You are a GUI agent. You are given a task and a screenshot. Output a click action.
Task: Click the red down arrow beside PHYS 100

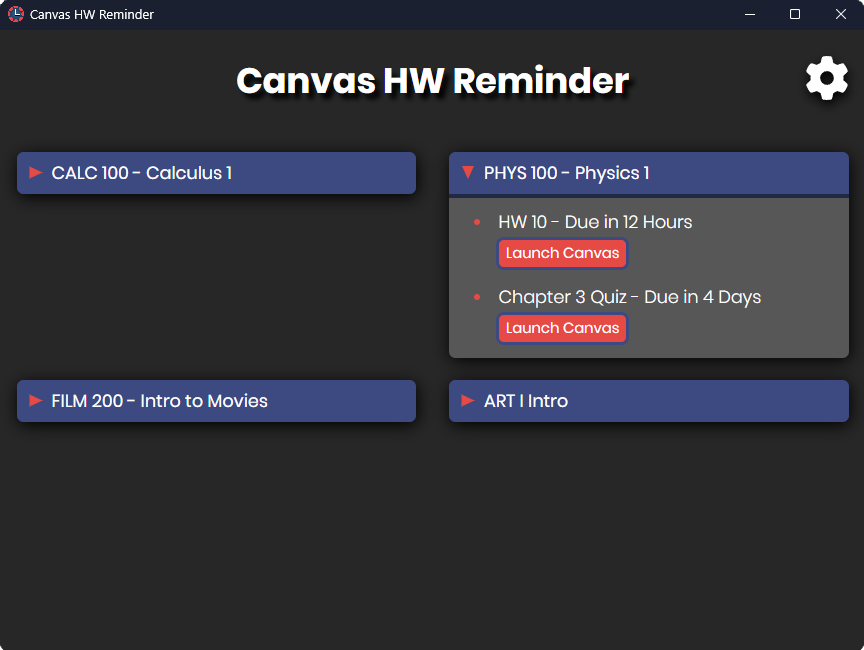[467, 173]
